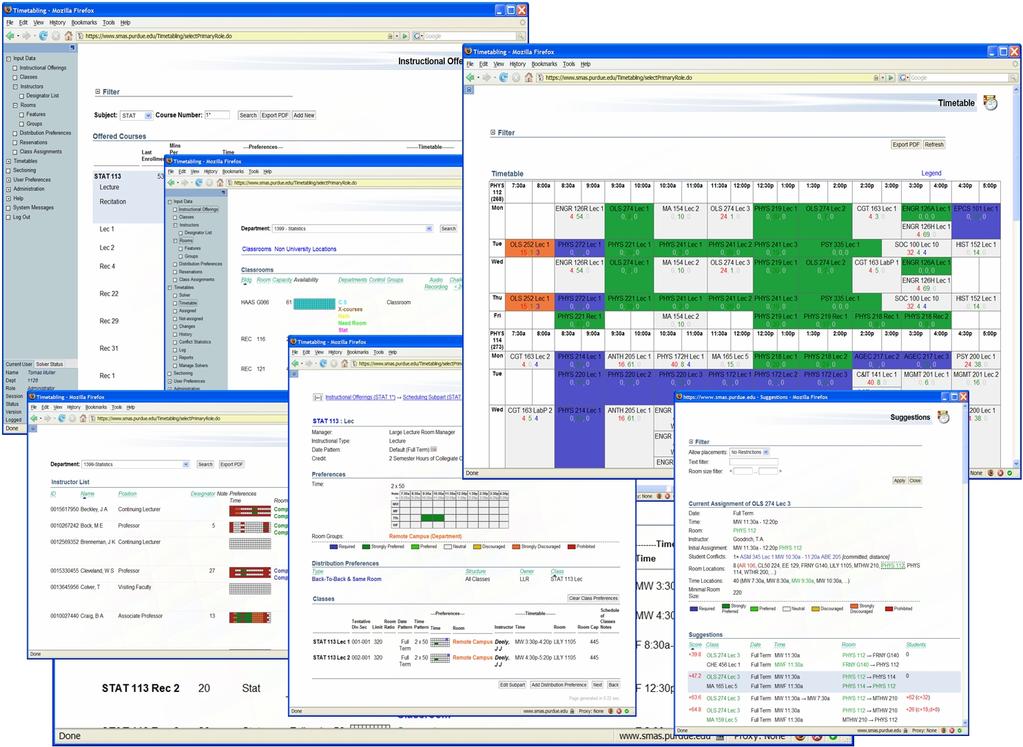Open Department dropdown in Instructor List window
Viewport: 1023px width, 747px height.
pyautogui.click(x=185, y=465)
